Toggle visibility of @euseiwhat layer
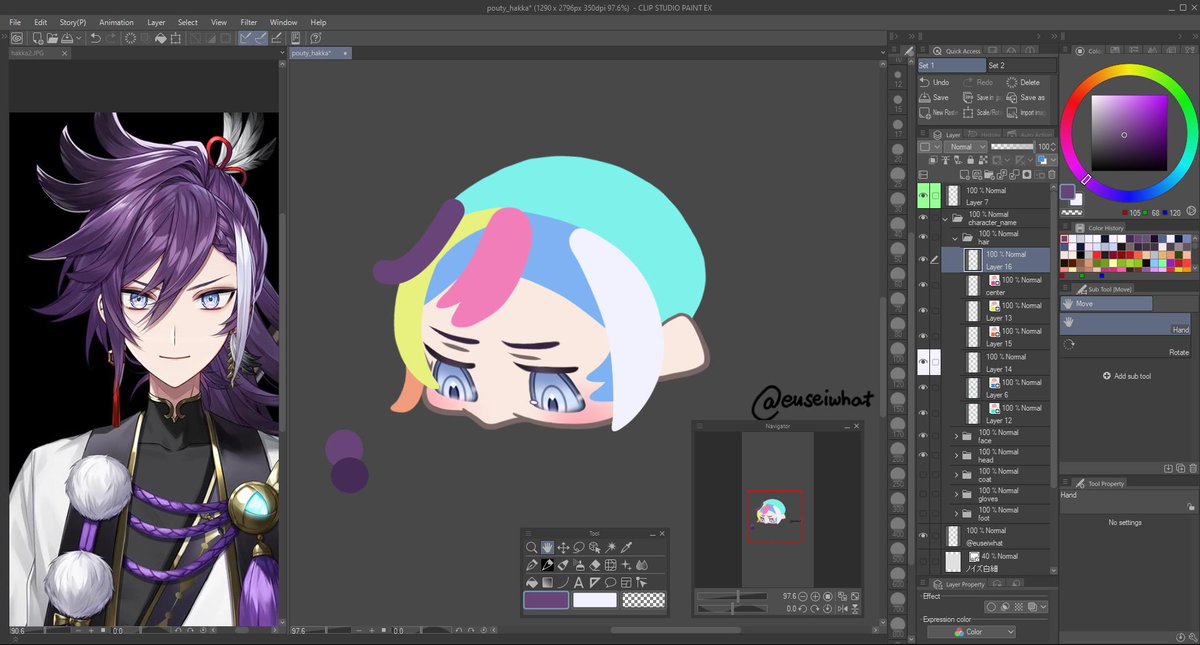The height and width of the screenshot is (645, 1200). tap(923, 536)
